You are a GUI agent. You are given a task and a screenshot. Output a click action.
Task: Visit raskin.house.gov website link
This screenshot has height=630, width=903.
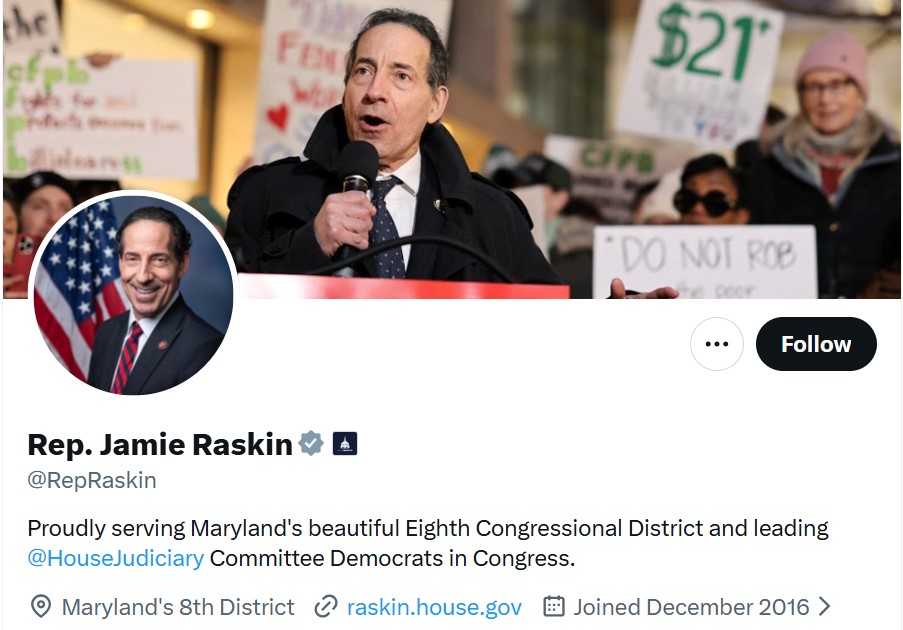[x=434, y=607]
